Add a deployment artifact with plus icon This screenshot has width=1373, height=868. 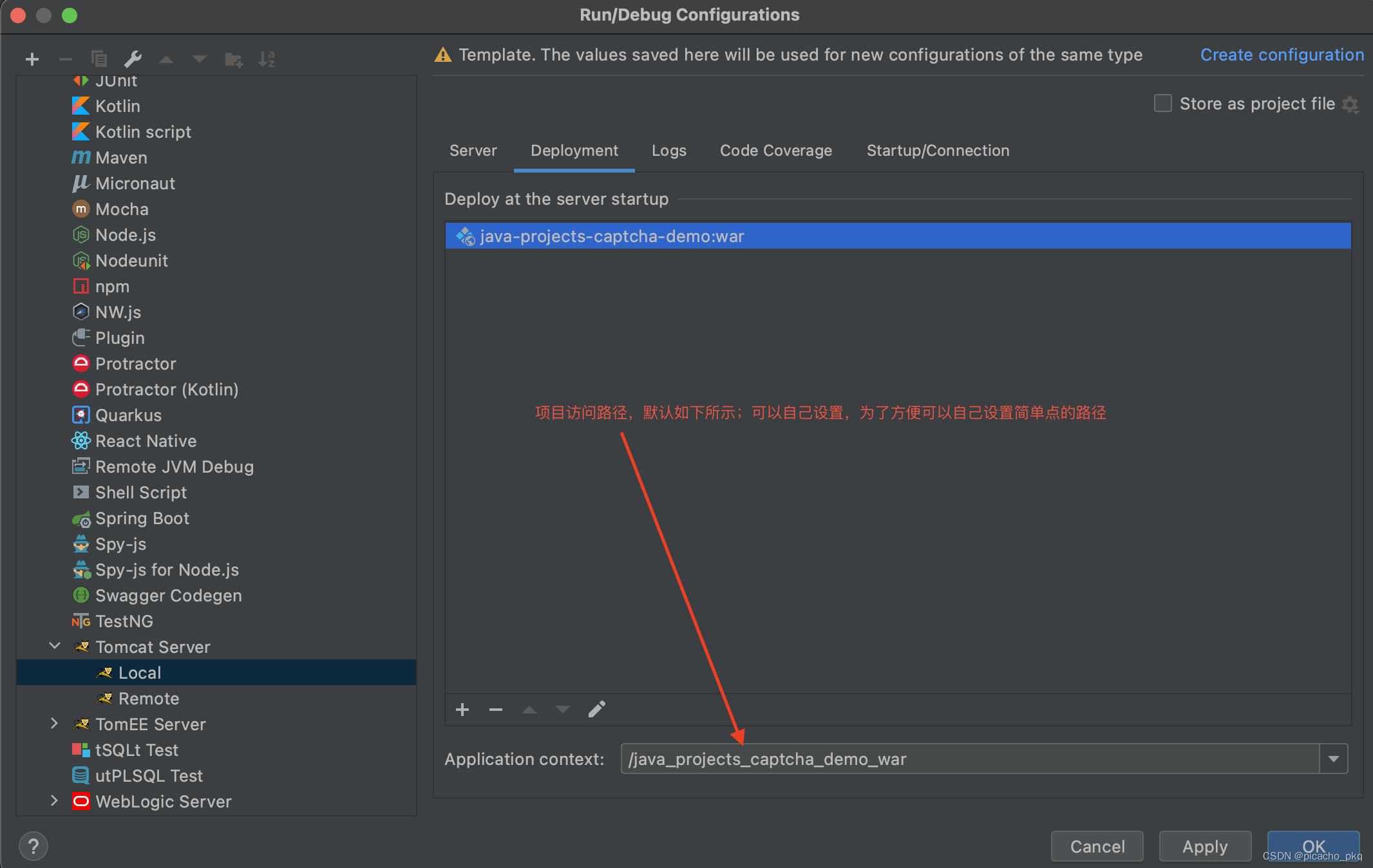pos(462,710)
